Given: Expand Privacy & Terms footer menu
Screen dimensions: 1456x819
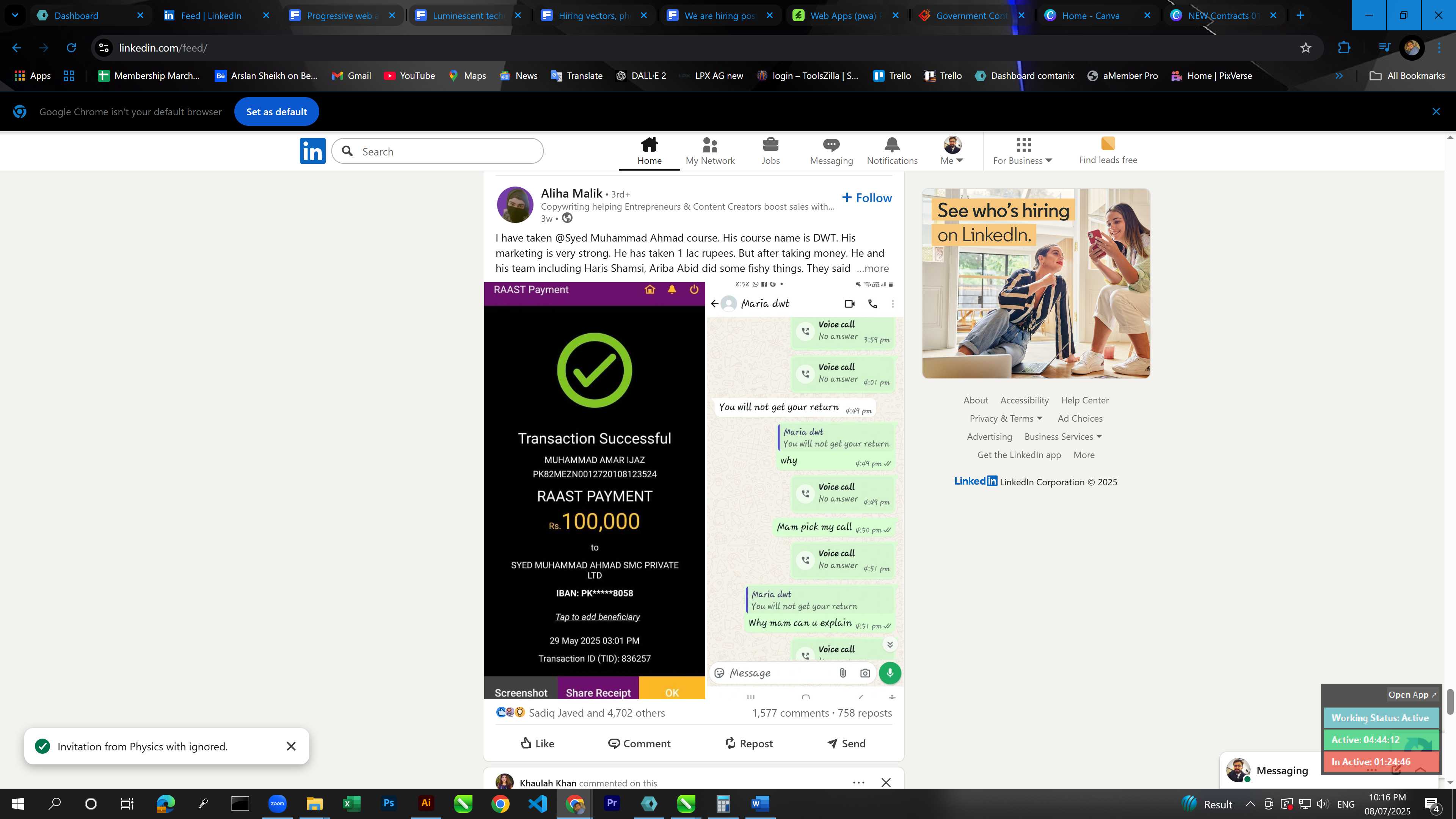Looking at the screenshot, I should (1006, 419).
